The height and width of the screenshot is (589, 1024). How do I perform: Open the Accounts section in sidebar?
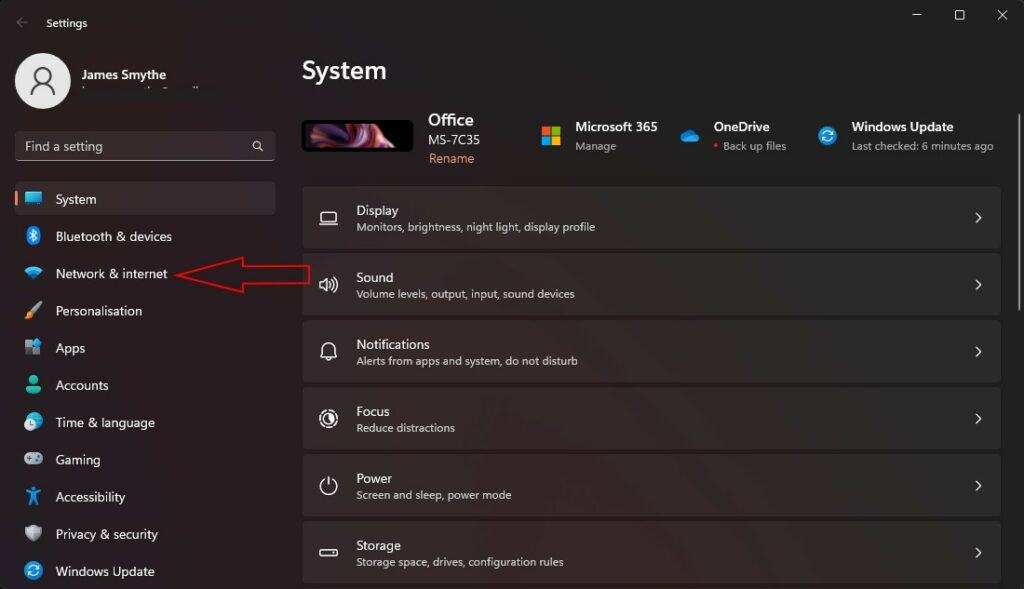point(81,385)
